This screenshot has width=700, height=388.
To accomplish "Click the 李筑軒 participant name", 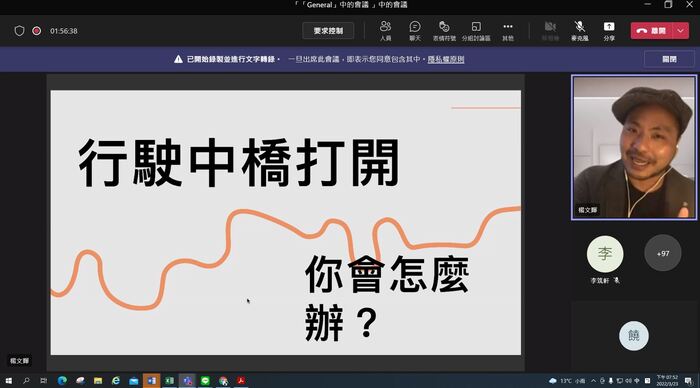I will [x=600, y=280].
